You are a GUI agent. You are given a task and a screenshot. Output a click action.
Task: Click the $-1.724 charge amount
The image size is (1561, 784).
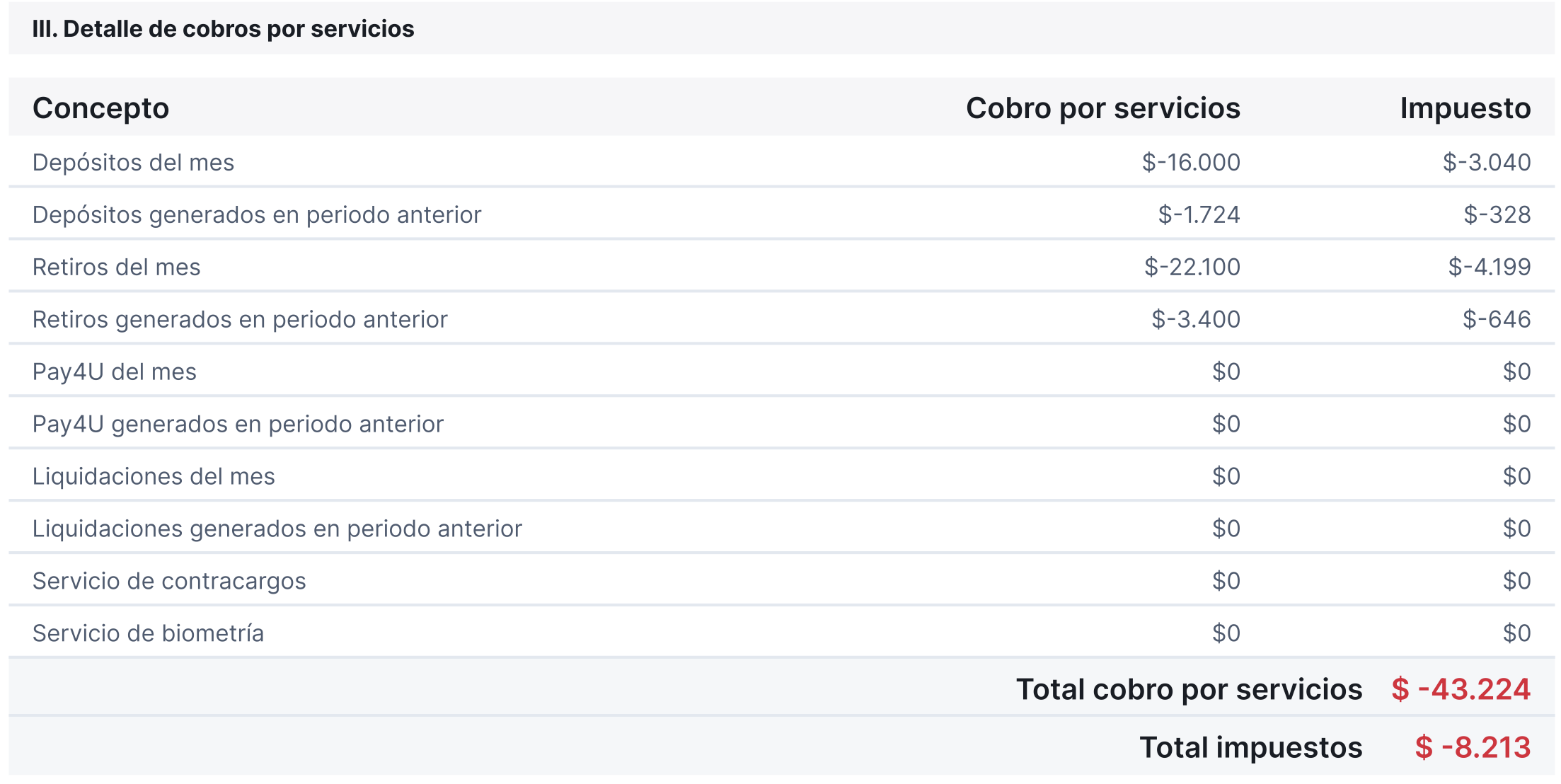(1199, 215)
